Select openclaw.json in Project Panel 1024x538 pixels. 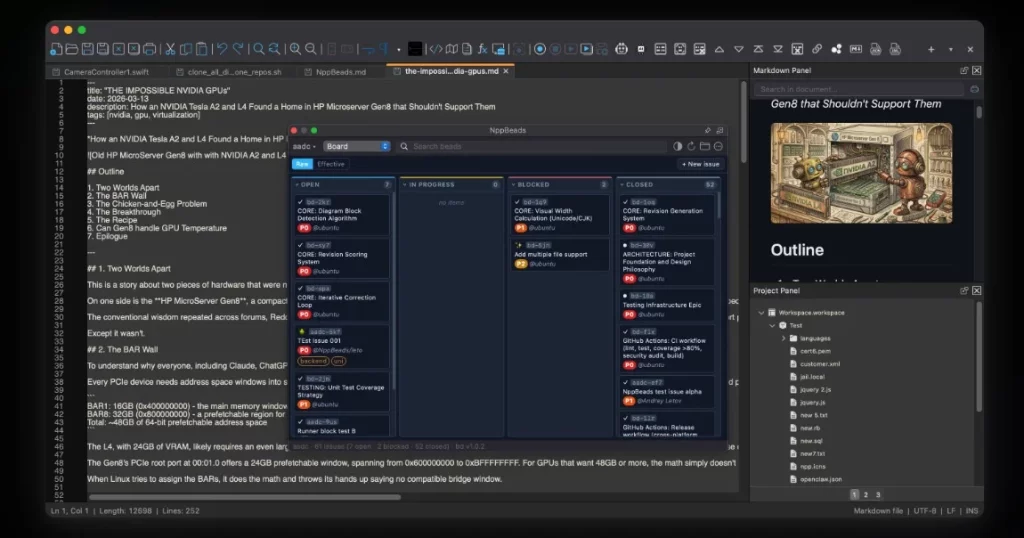click(820, 479)
